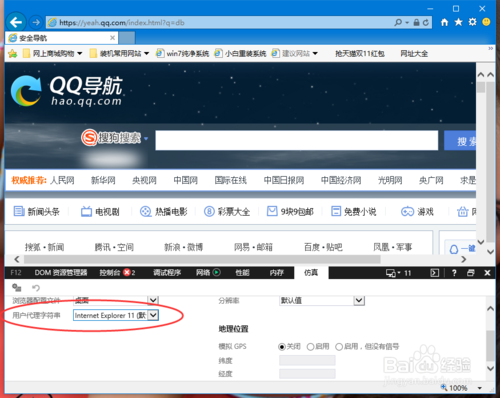Select 启用，但没有信号 radio option
This screenshot has height=398, width=500.
tap(339, 347)
